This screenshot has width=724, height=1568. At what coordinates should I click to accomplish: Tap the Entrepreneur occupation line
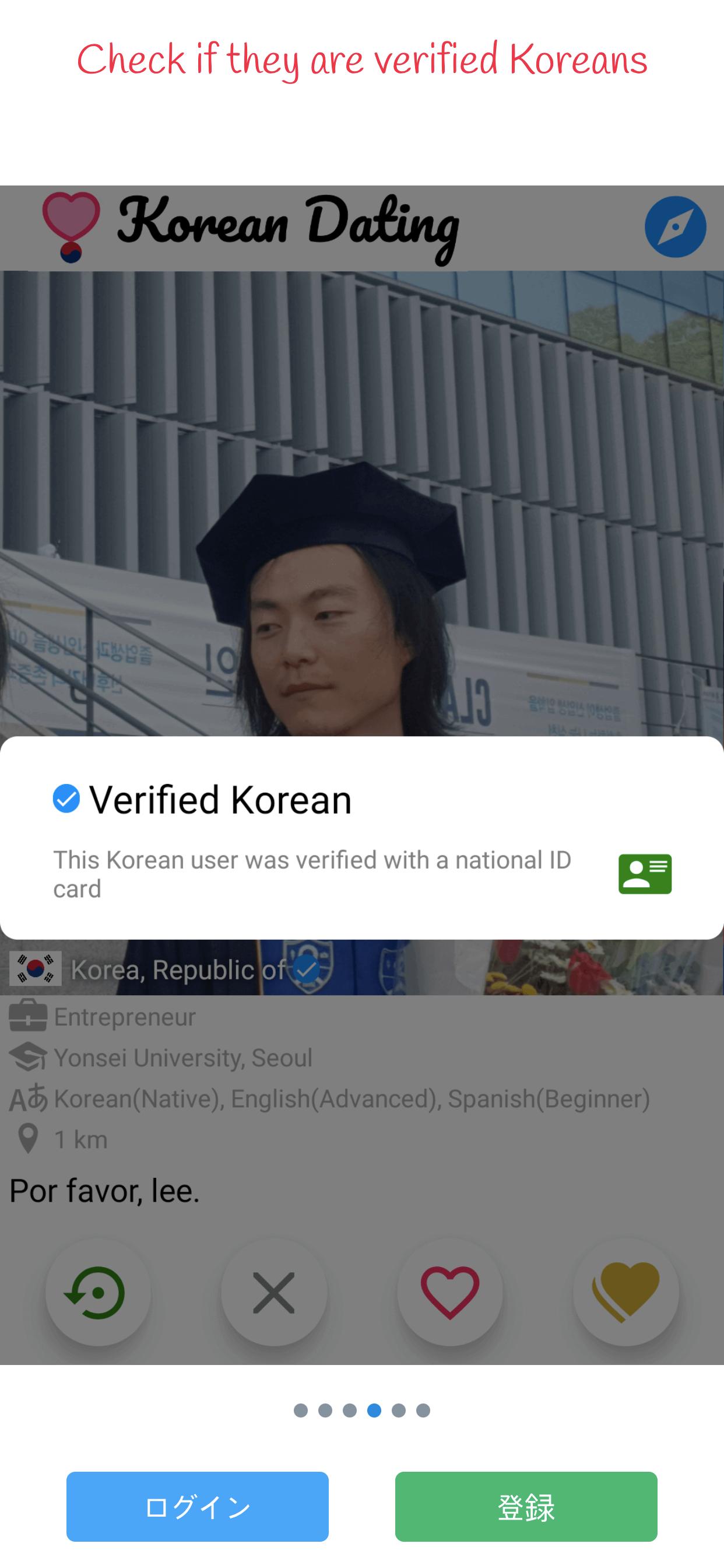103,1017
